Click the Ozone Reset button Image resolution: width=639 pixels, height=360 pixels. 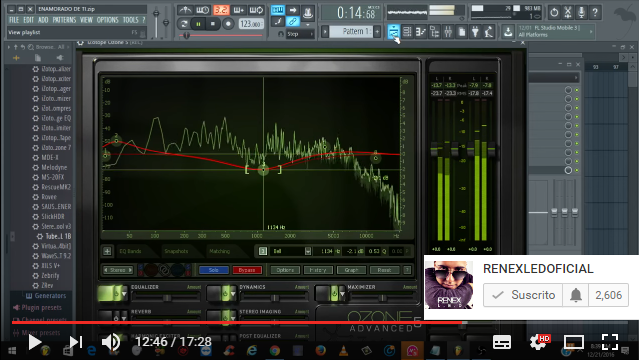384,270
